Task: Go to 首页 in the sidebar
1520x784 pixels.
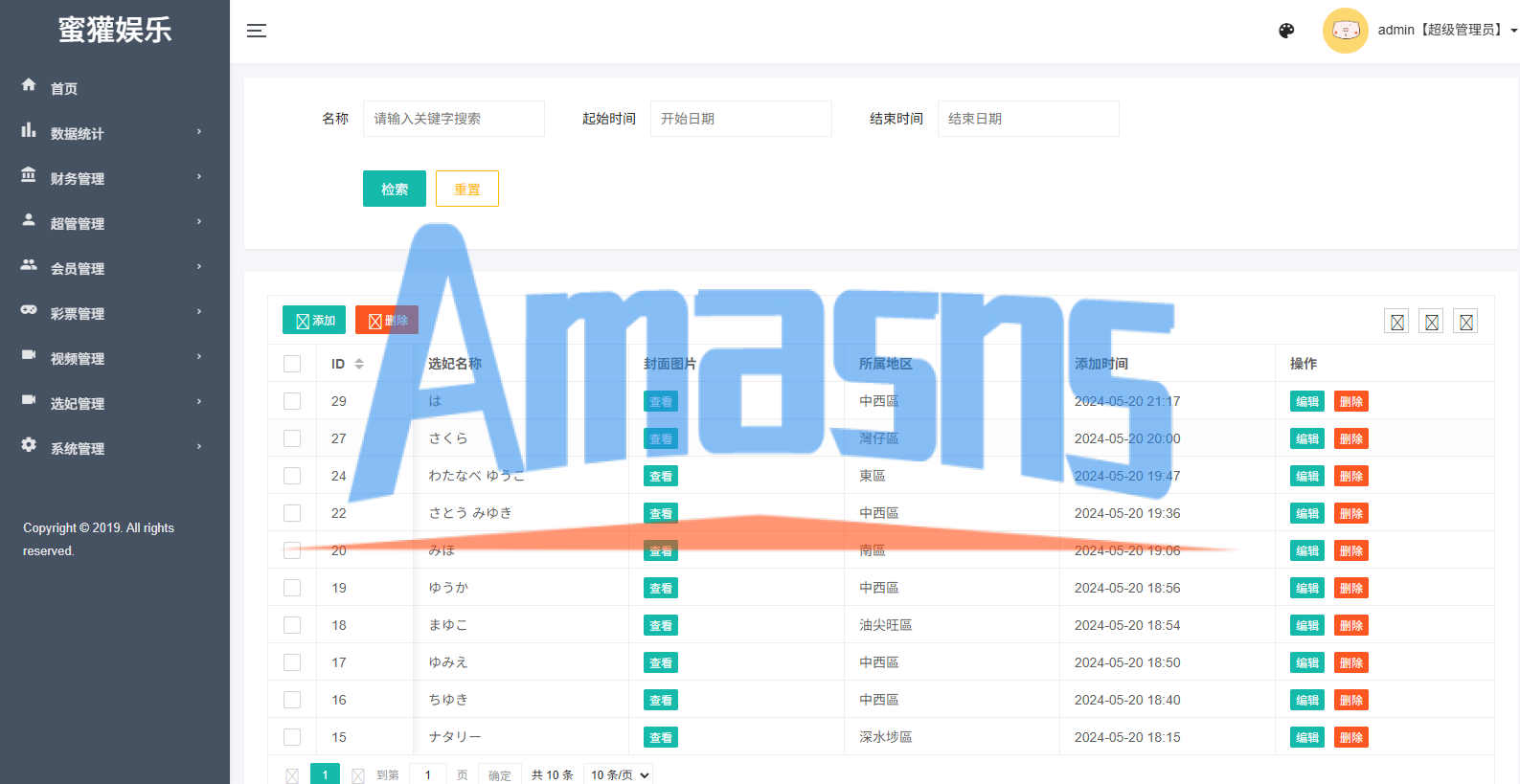Action: point(115,88)
